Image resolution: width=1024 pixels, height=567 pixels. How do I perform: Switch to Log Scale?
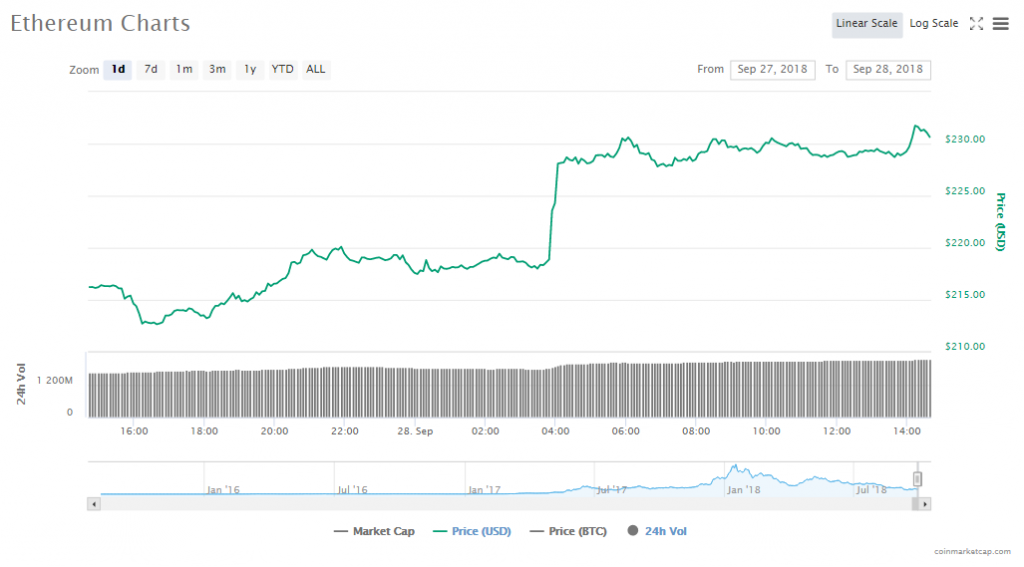[933, 24]
